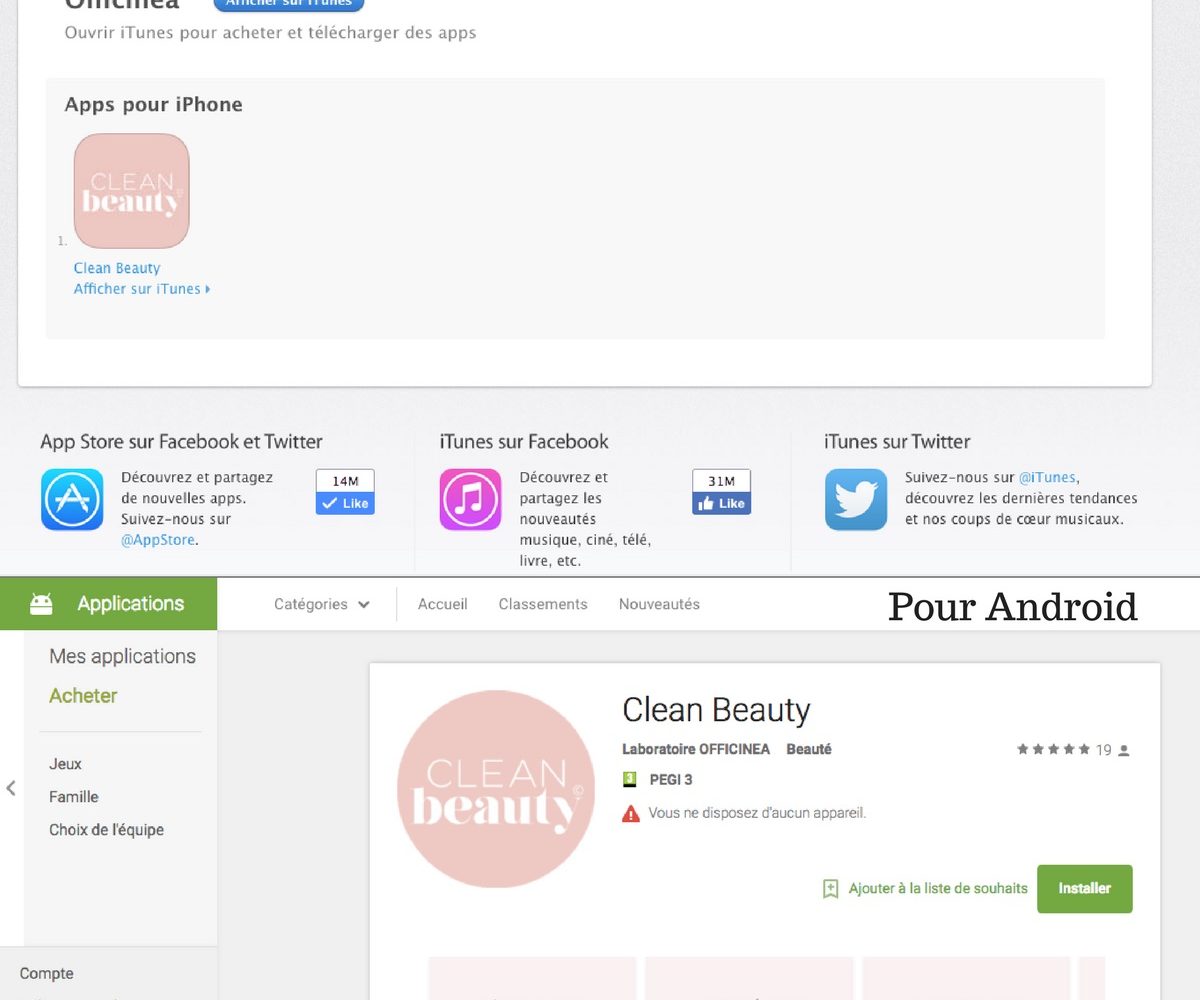Image resolution: width=1200 pixels, height=1000 pixels.
Task: Select Mes applications in the sidebar
Action: (122, 656)
